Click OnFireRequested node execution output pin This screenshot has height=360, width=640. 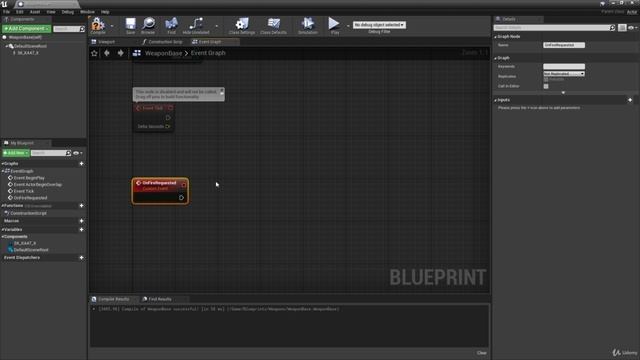point(181,198)
